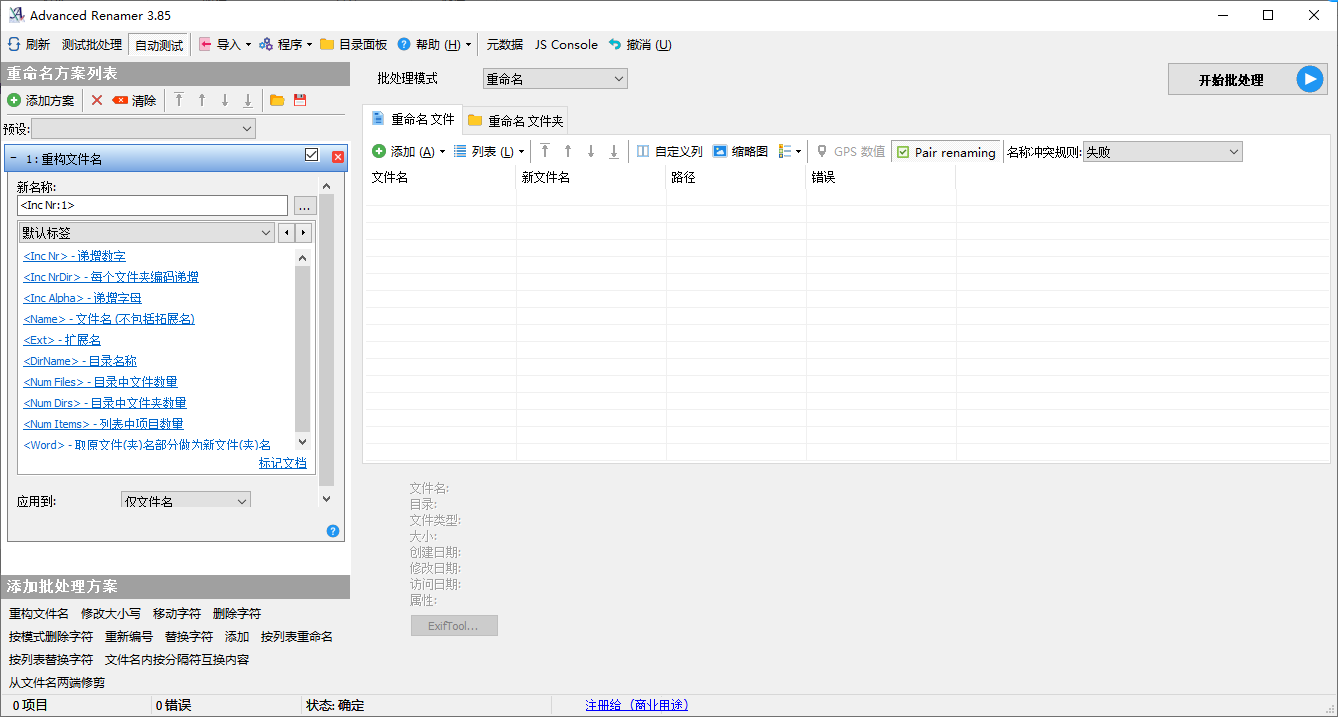Image resolution: width=1338 pixels, height=717 pixels.
Task: Click 自定义列 customize columns icon
Action: (644, 151)
